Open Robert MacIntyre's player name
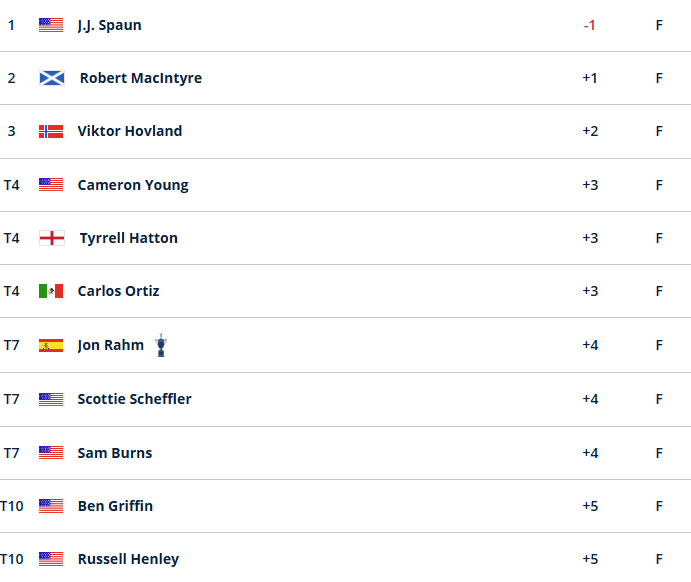This screenshot has height=582, width=691. click(141, 78)
